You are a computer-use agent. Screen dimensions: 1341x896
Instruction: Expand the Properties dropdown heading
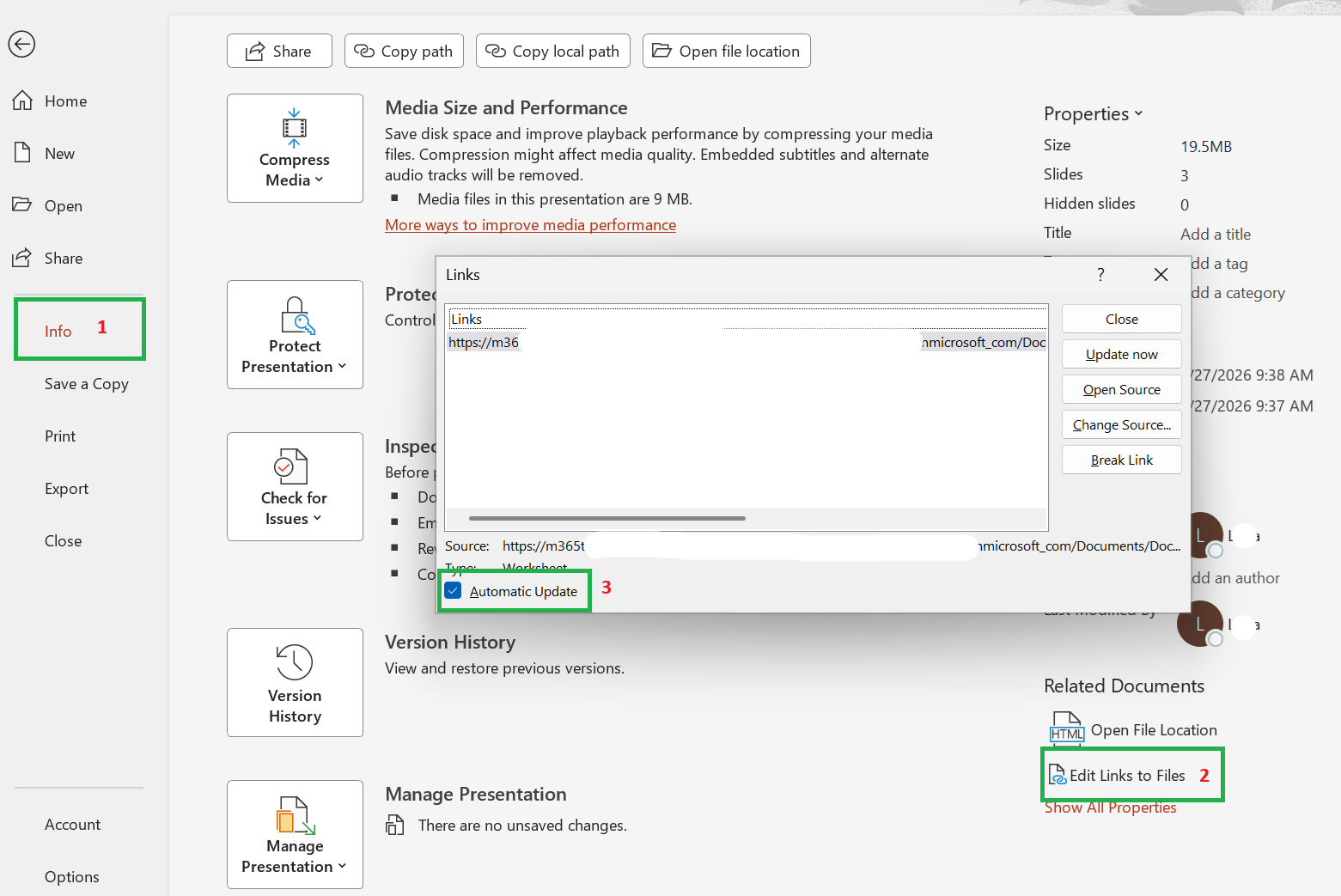click(1093, 113)
